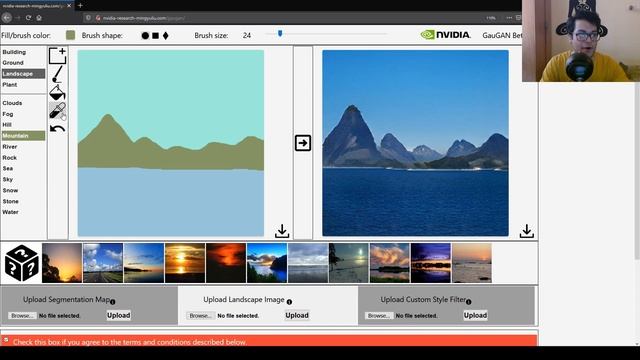Pick the Mountain label
The width and height of the screenshot is (640, 360).
coord(23,136)
